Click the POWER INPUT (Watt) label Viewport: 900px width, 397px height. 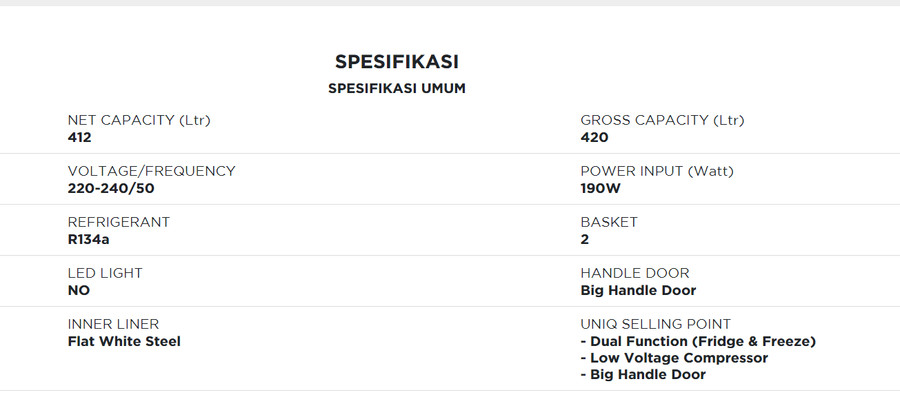[x=657, y=171]
